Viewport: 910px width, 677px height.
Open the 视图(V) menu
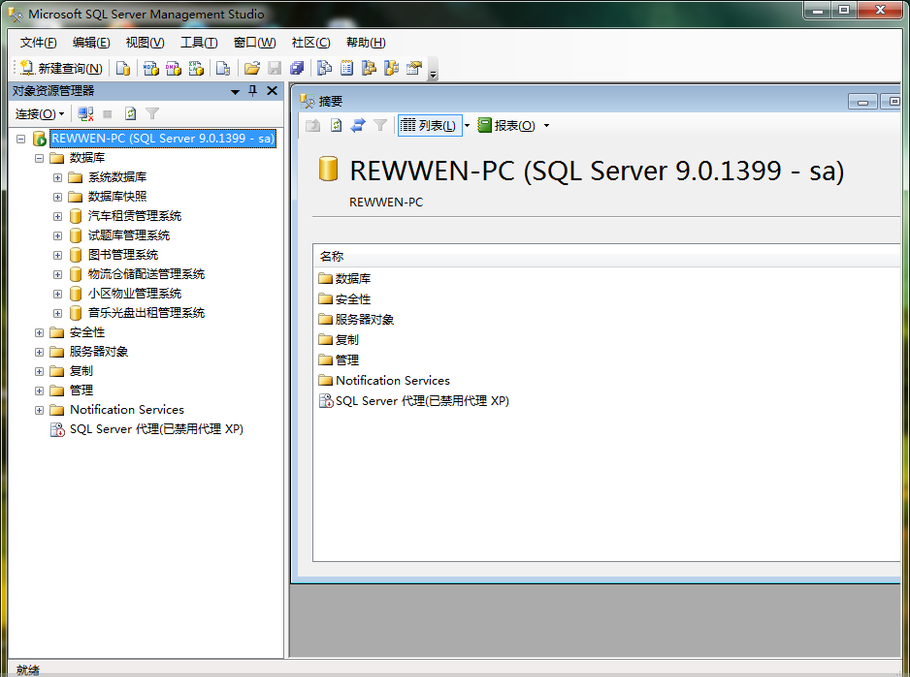[x=145, y=42]
